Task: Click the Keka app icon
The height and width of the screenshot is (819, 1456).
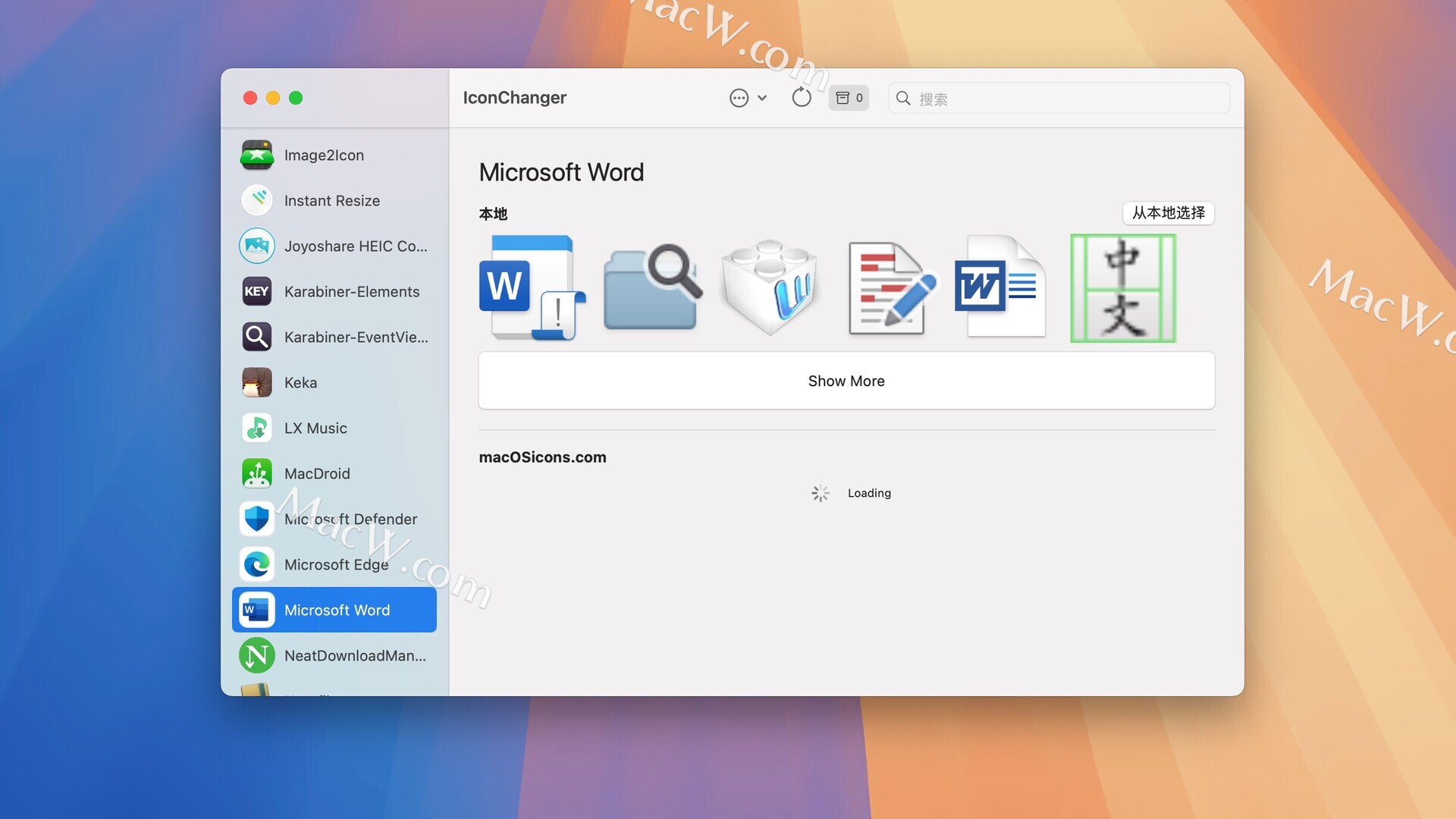Action: 257,382
